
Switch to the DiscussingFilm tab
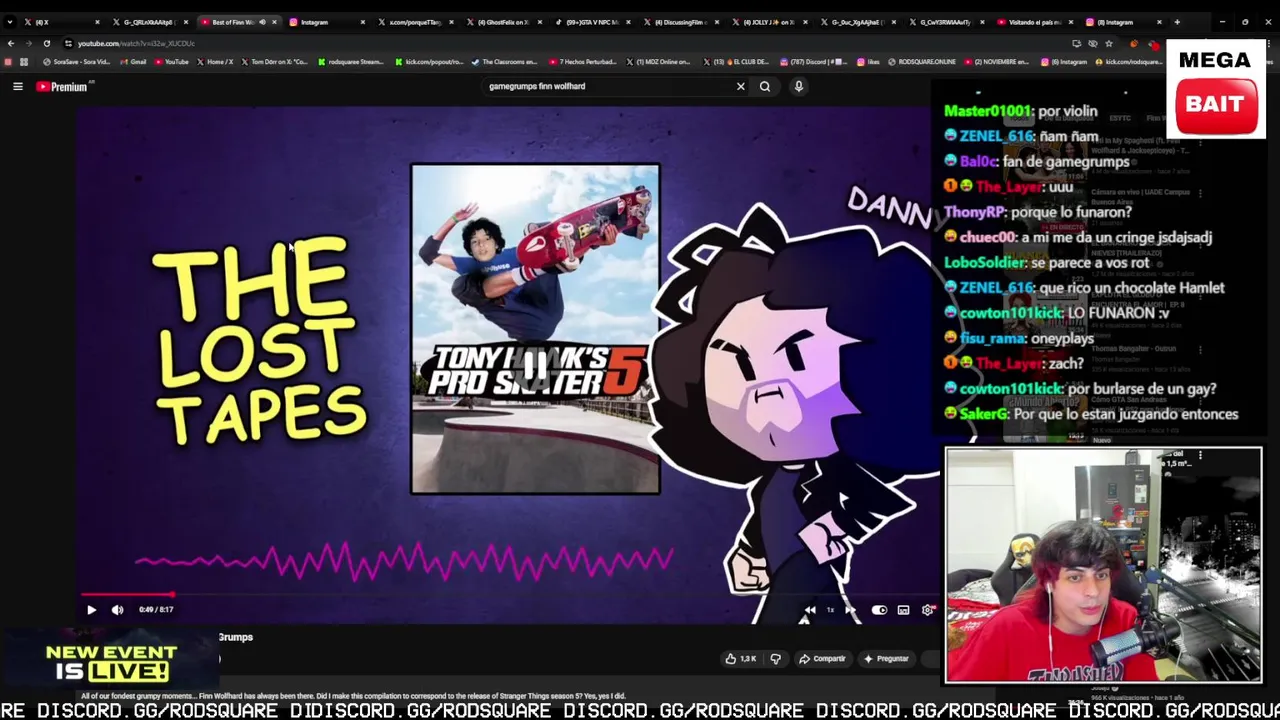point(678,22)
